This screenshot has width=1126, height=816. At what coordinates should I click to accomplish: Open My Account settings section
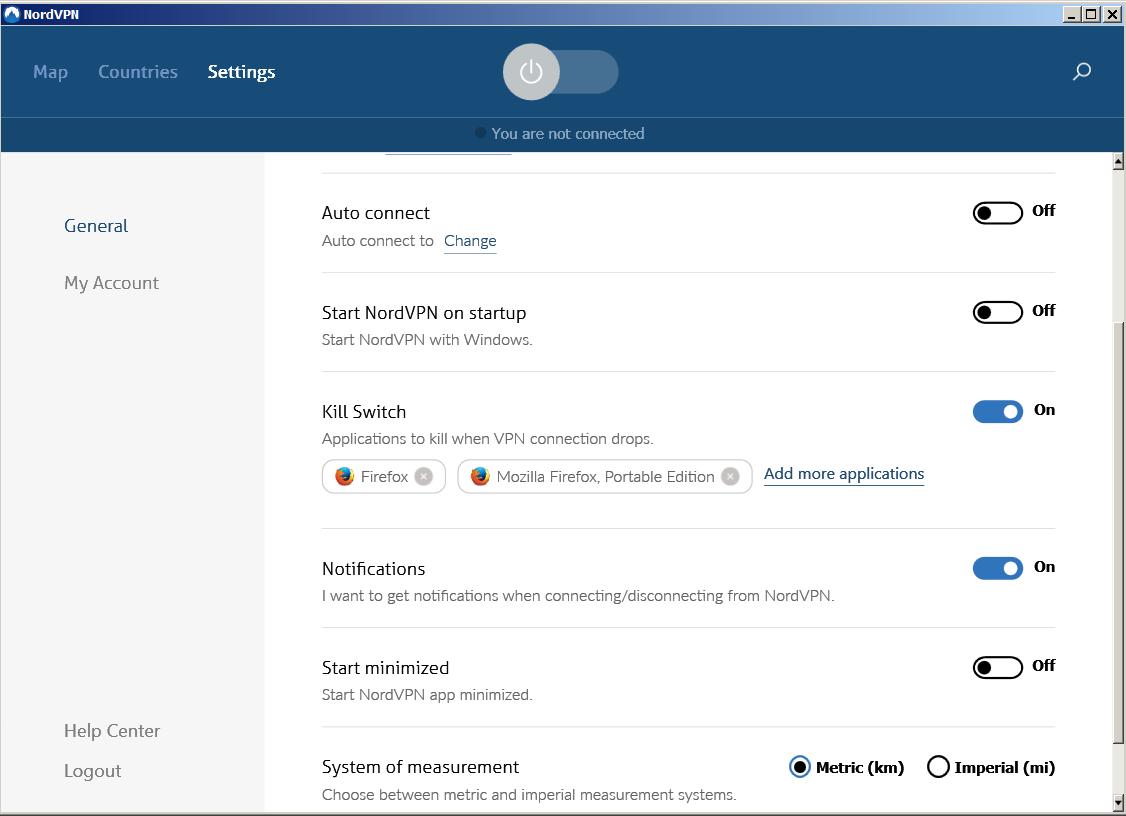coord(111,283)
